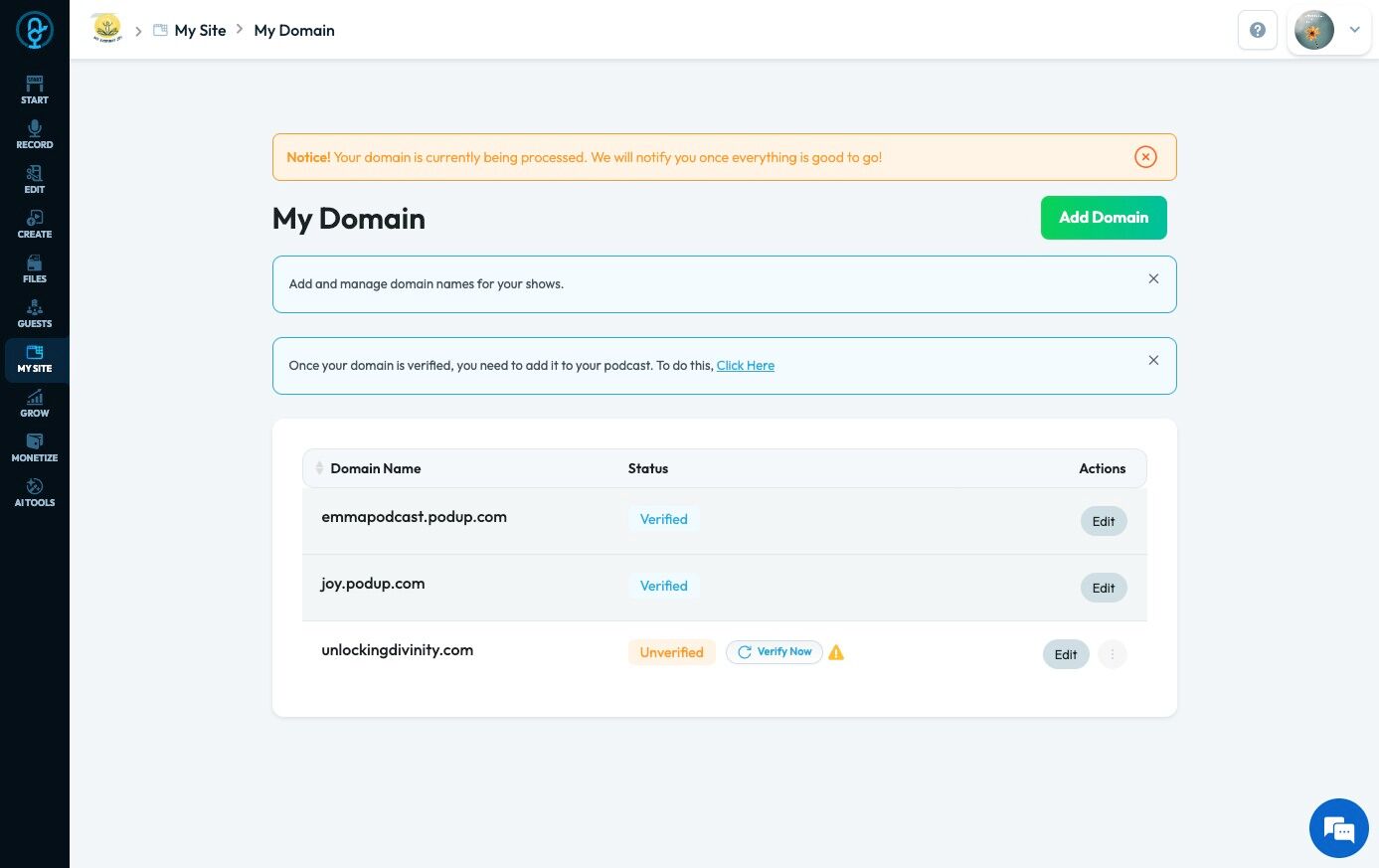The width and height of the screenshot is (1379, 868).
Task: Click Verified badge for emmapodcast.podup.com
Action: 663,519
